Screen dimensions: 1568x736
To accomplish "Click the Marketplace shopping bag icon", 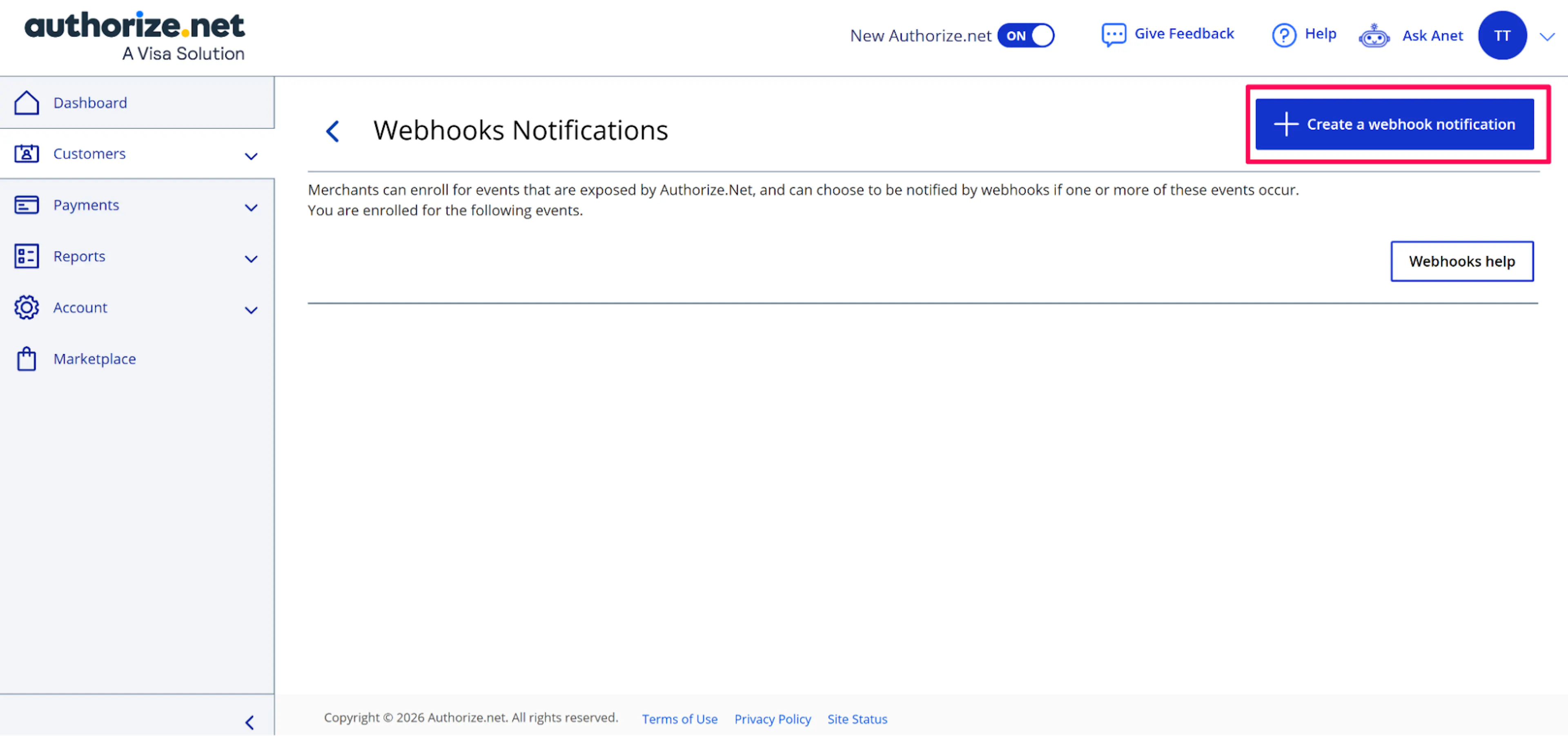I will [26, 359].
